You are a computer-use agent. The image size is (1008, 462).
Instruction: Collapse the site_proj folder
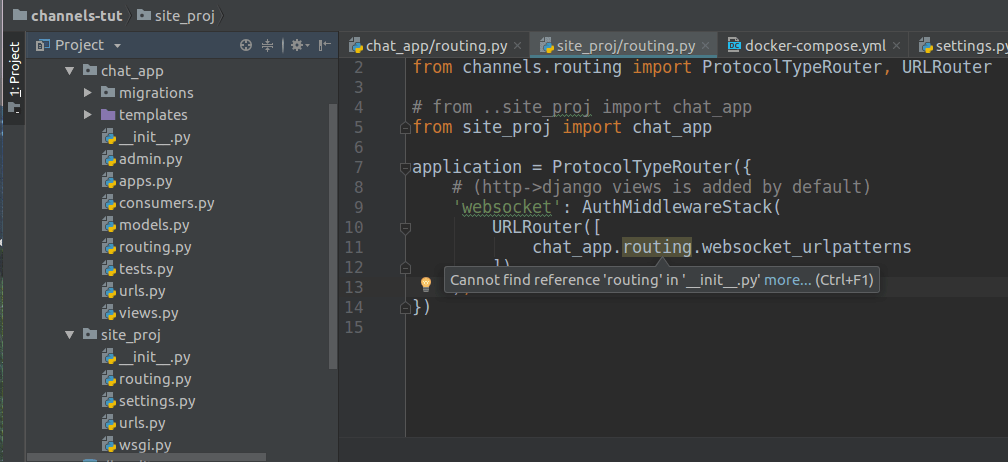click(69, 335)
